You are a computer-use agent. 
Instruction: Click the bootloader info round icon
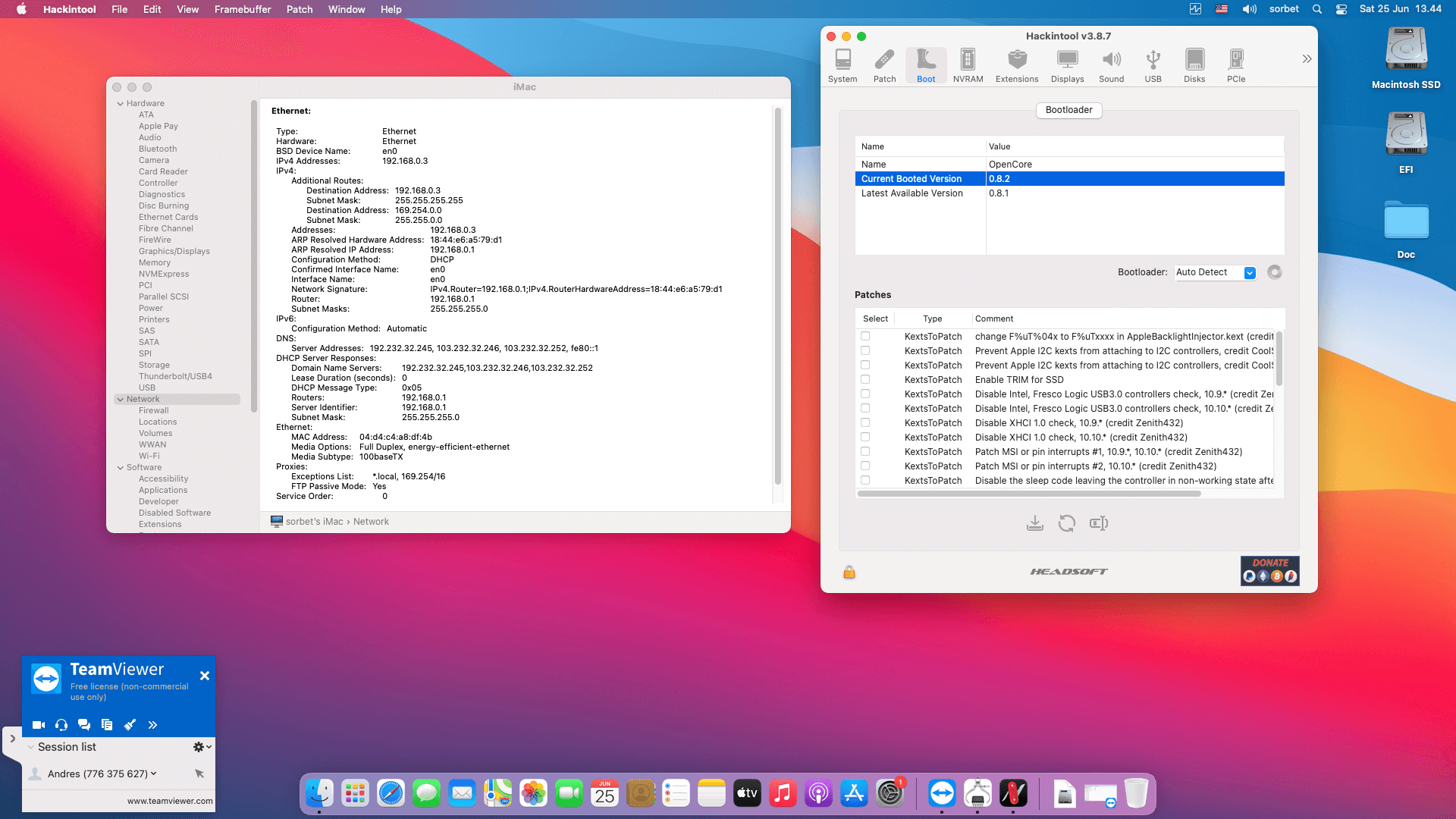point(1275,272)
